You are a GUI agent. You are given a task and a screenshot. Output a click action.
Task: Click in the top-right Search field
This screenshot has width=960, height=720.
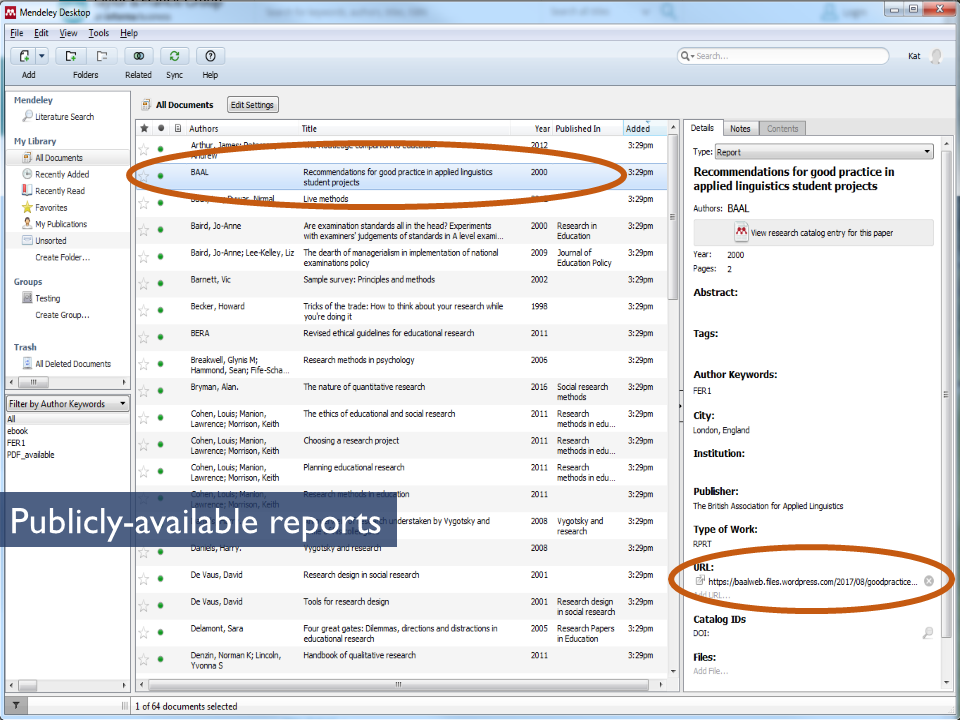click(x=790, y=56)
